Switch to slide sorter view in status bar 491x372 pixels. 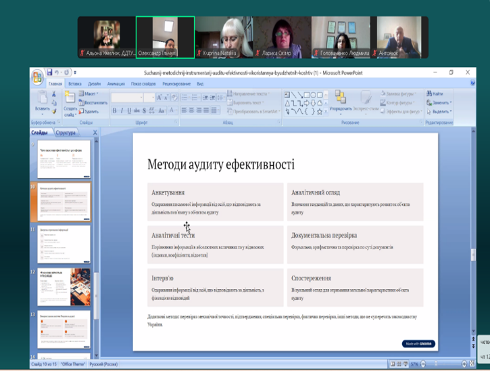[x=399, y=364]
